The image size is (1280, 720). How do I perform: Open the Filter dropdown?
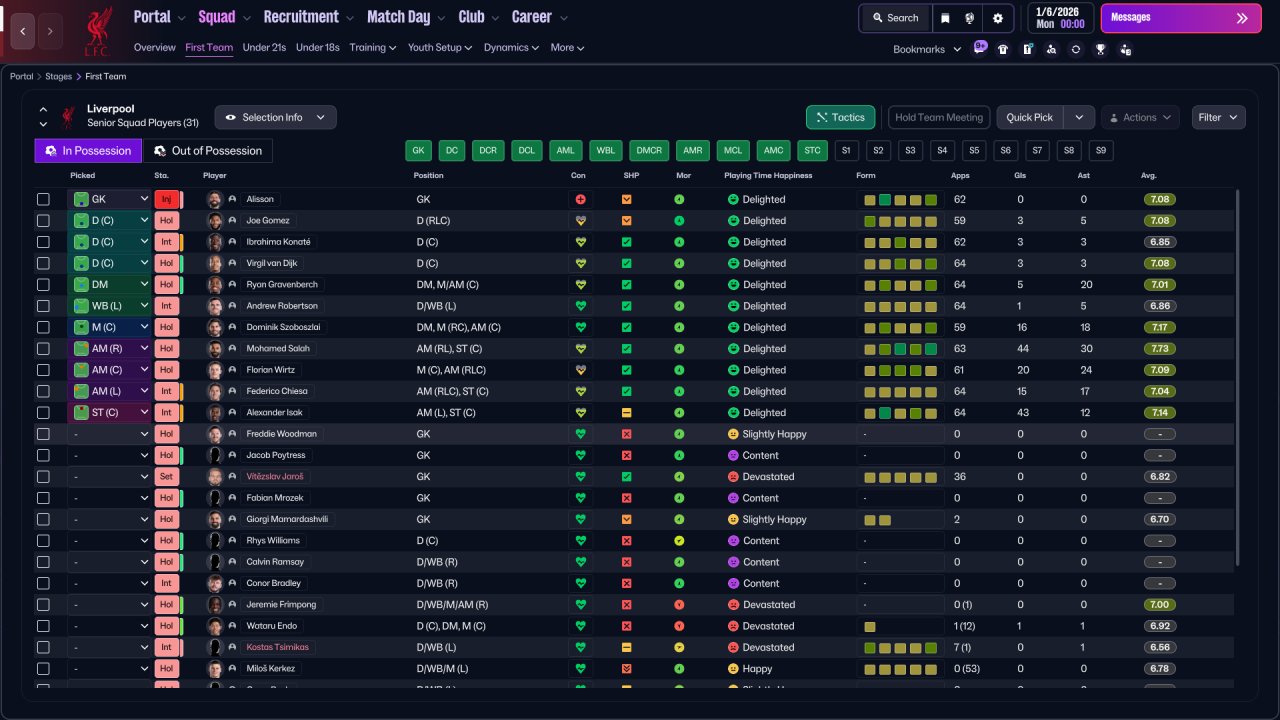pyautogui.click(x=1219, y=117)
